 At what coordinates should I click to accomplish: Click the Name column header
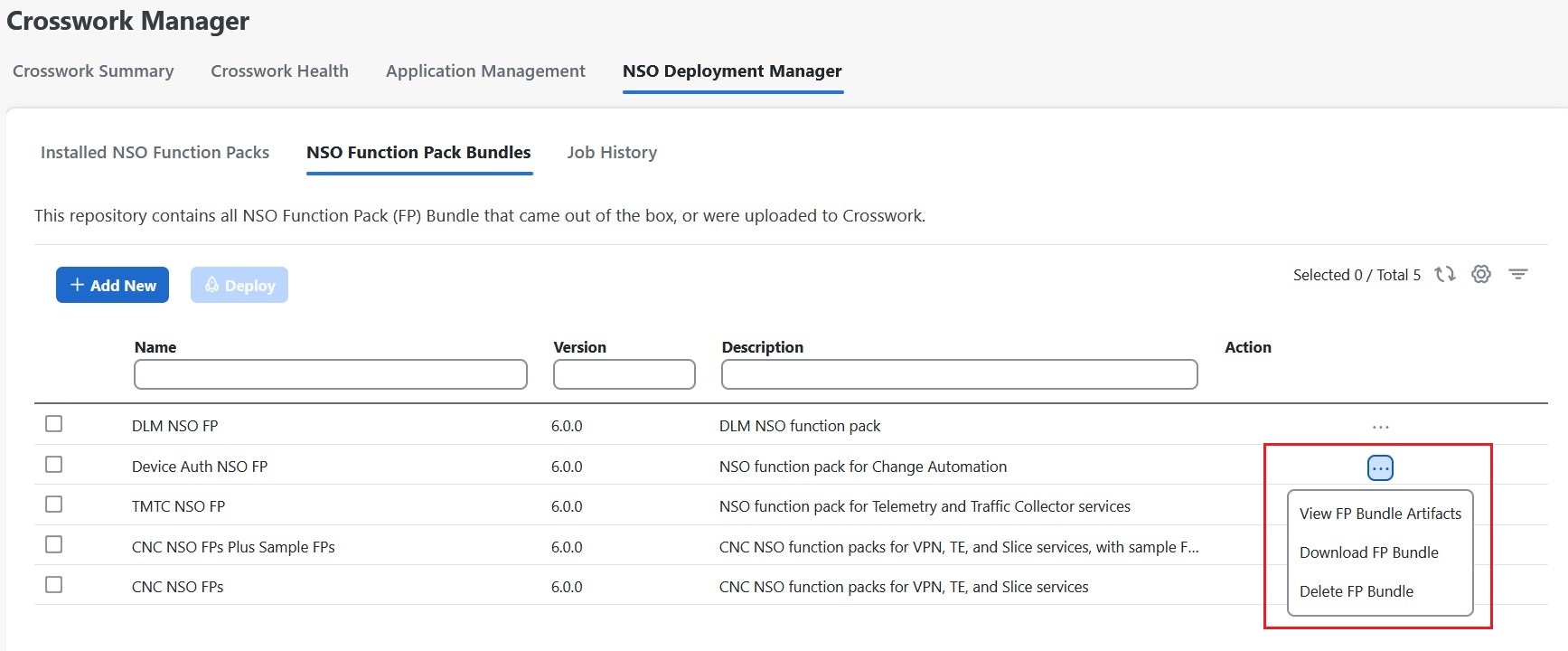155,347
